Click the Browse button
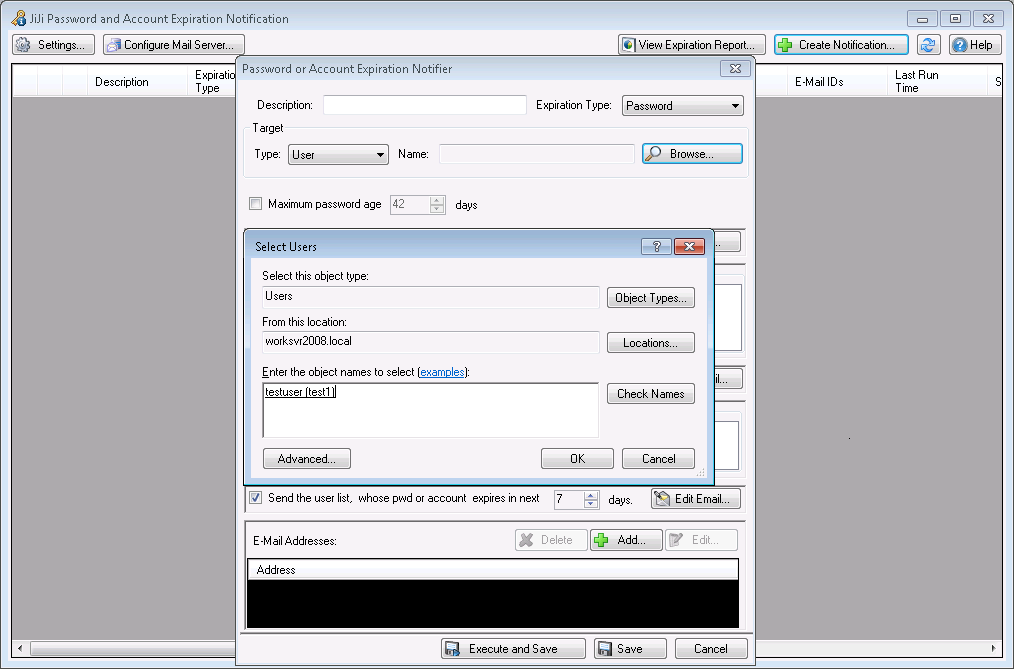The image size is (1014, 669). tap(691, 154)
